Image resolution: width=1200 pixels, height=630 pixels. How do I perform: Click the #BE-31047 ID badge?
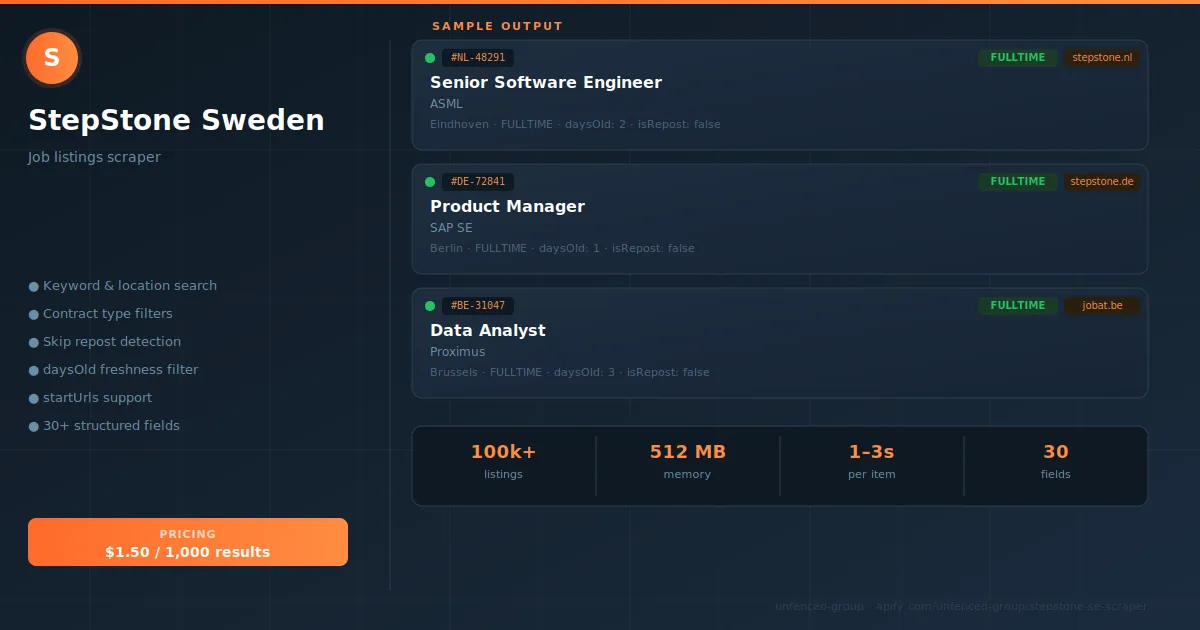[478, 306]
